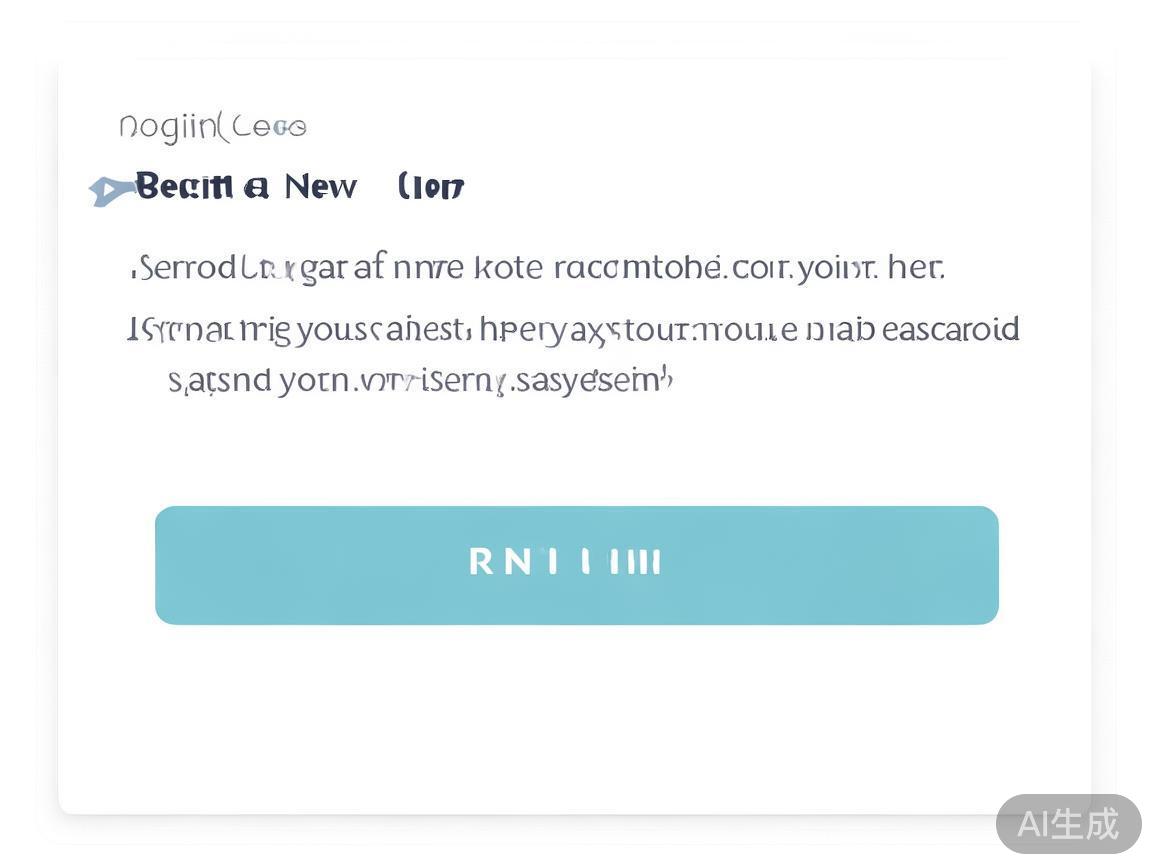The image size is (1152, 864).
Task: Click the blue arrow icon beside the heading
Action: (x=110, y=189)
